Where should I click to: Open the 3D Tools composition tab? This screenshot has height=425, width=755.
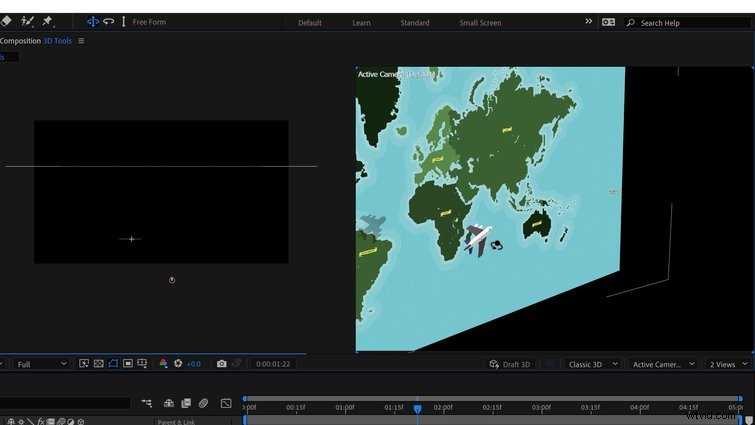click(57, 41)
